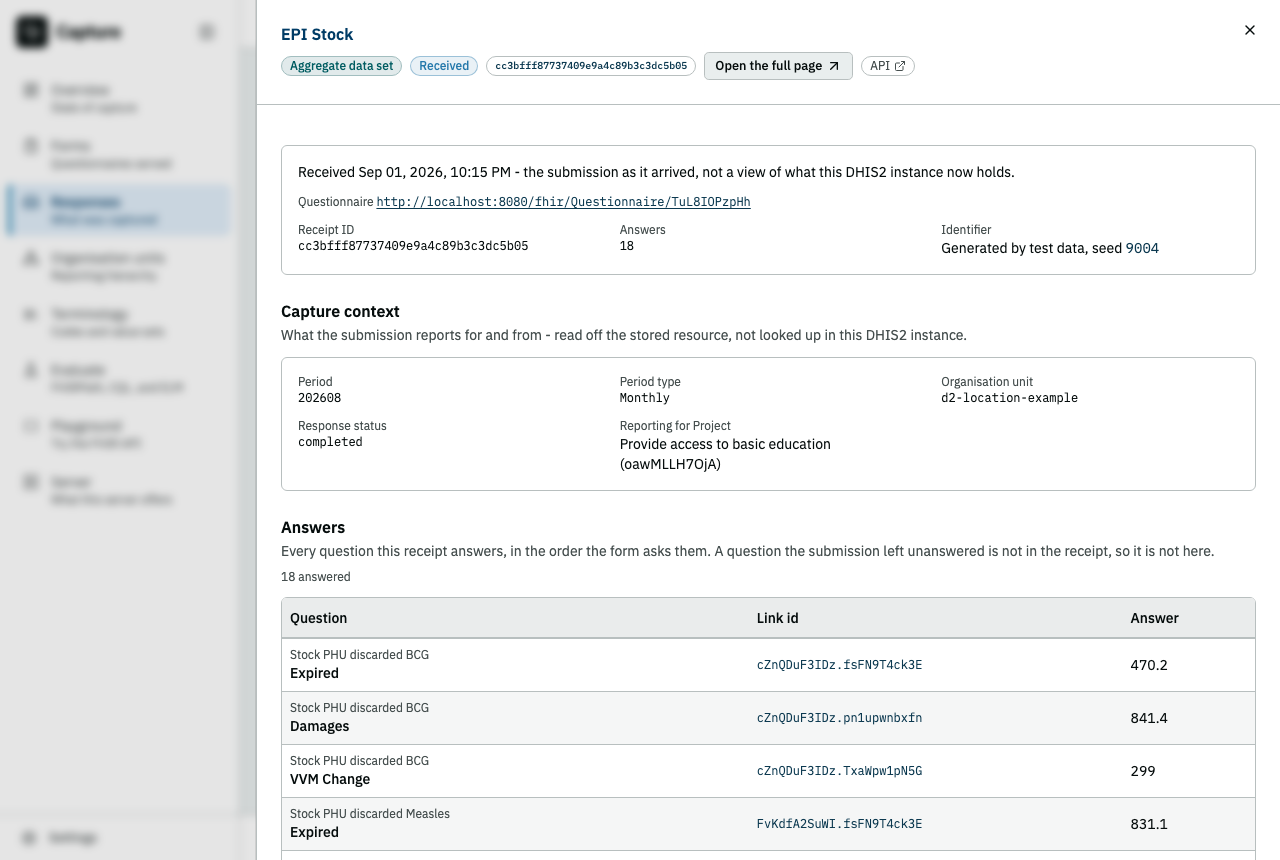Screen dimensions: 1280x860
Task: Click the test data seed 9004
Action: tap(1142, 248)
